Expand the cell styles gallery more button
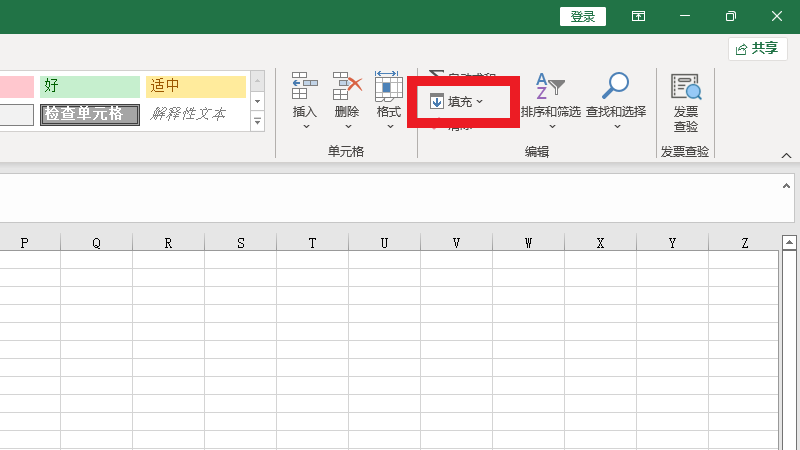Image resolution: width=800 pixels, height=450 pixels. (257, 122)
